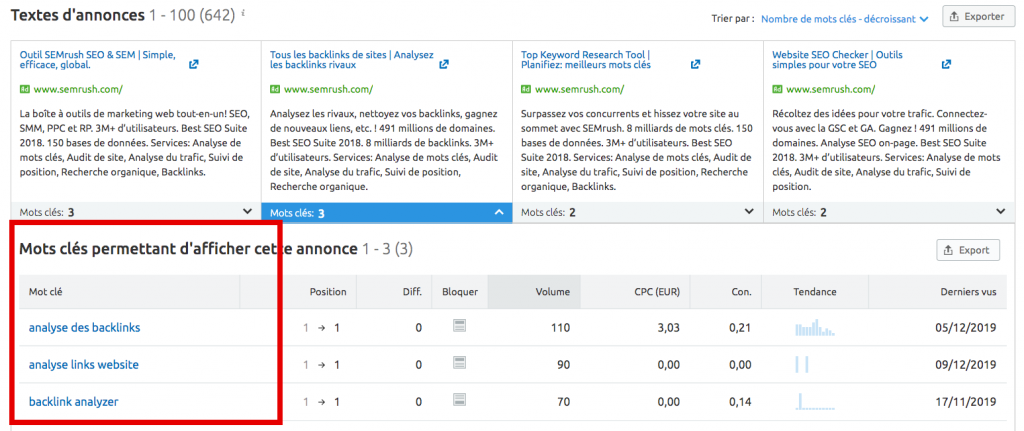This screenshot has width=1024, height=431.
Task: Open external link for Top Keyword Research Tool ad
Action: tap(696, 65)
